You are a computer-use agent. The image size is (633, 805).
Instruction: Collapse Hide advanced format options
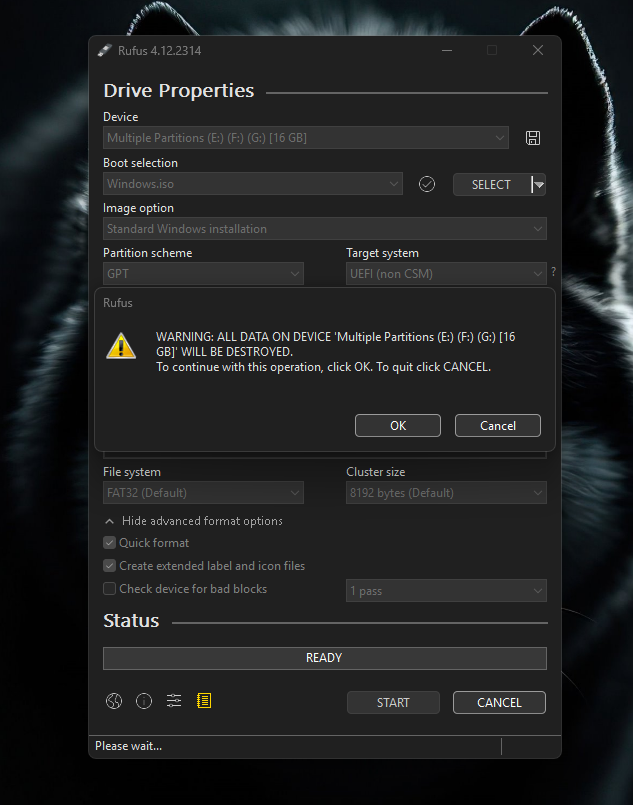[x=194, y=521]
